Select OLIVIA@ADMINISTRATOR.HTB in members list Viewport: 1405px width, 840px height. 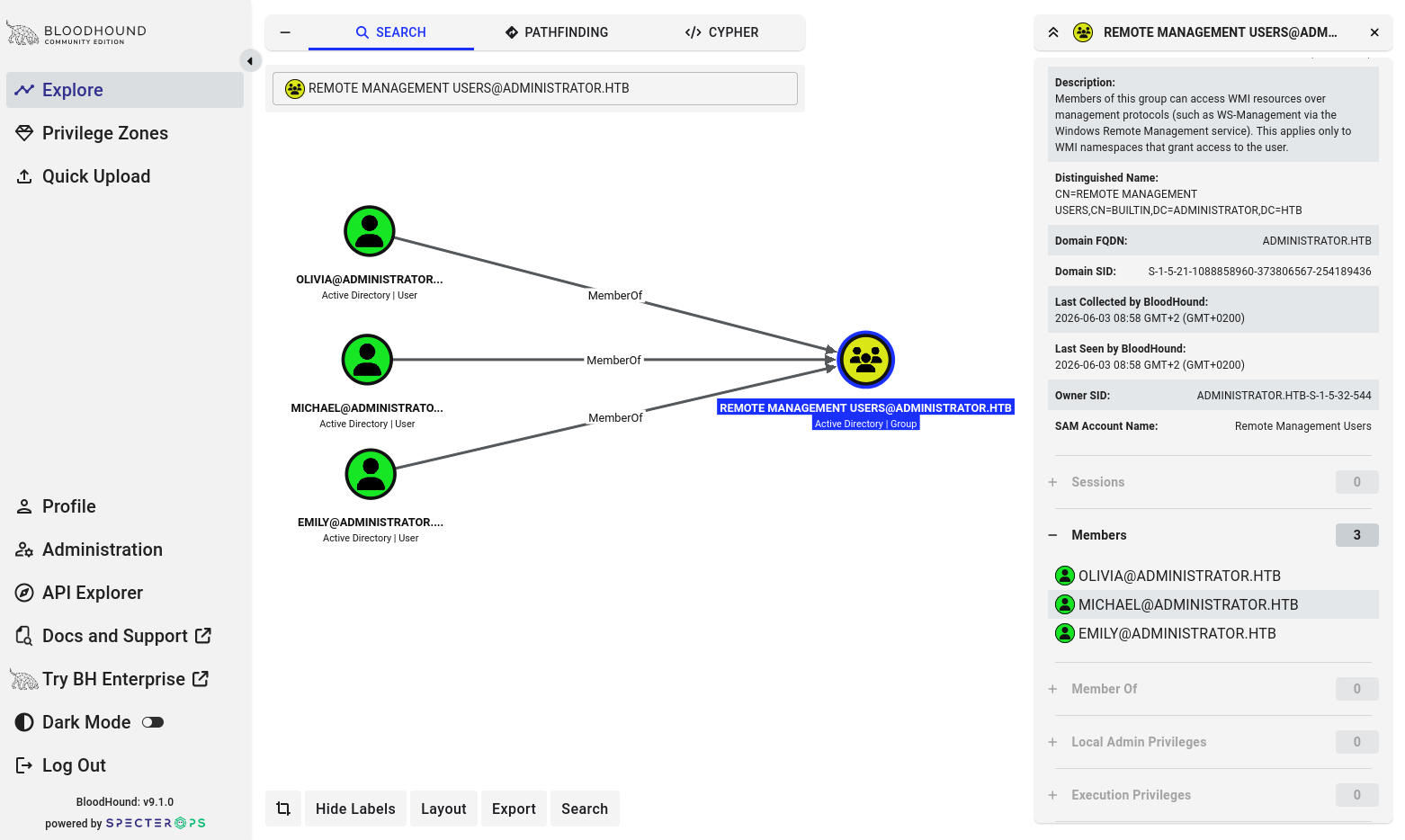coord(1213,576)
